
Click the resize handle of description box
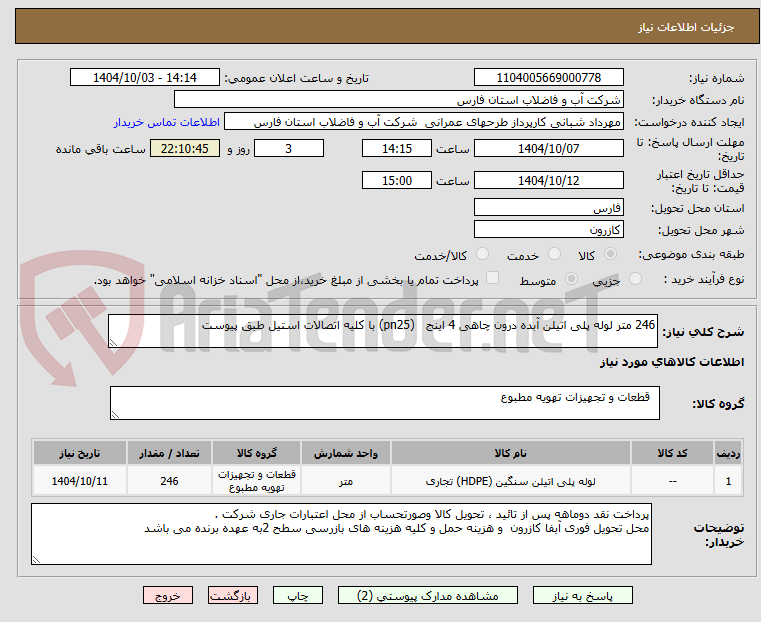coord(113,343)
